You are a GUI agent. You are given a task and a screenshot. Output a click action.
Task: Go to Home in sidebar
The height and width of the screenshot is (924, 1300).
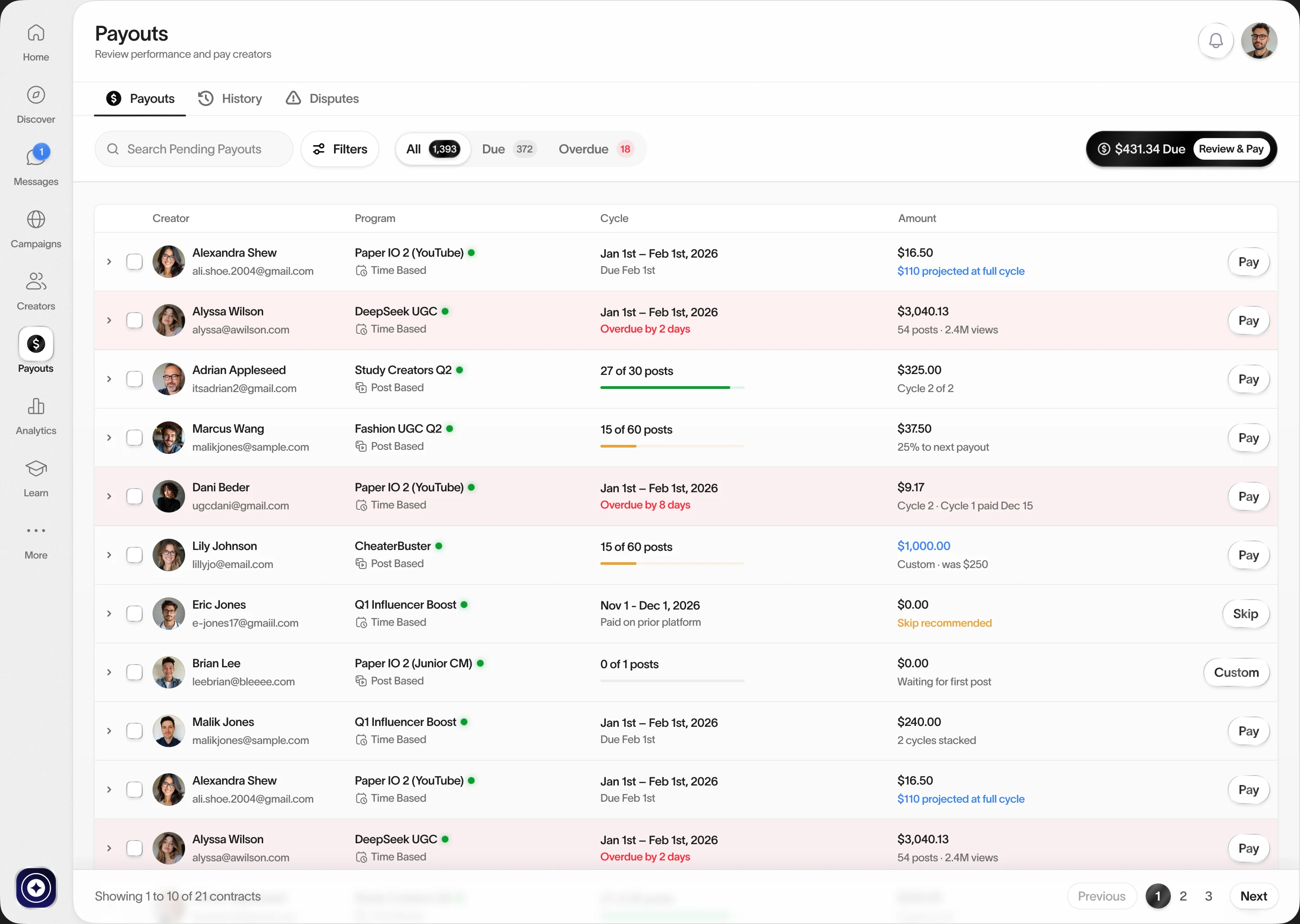pos(36,43)
